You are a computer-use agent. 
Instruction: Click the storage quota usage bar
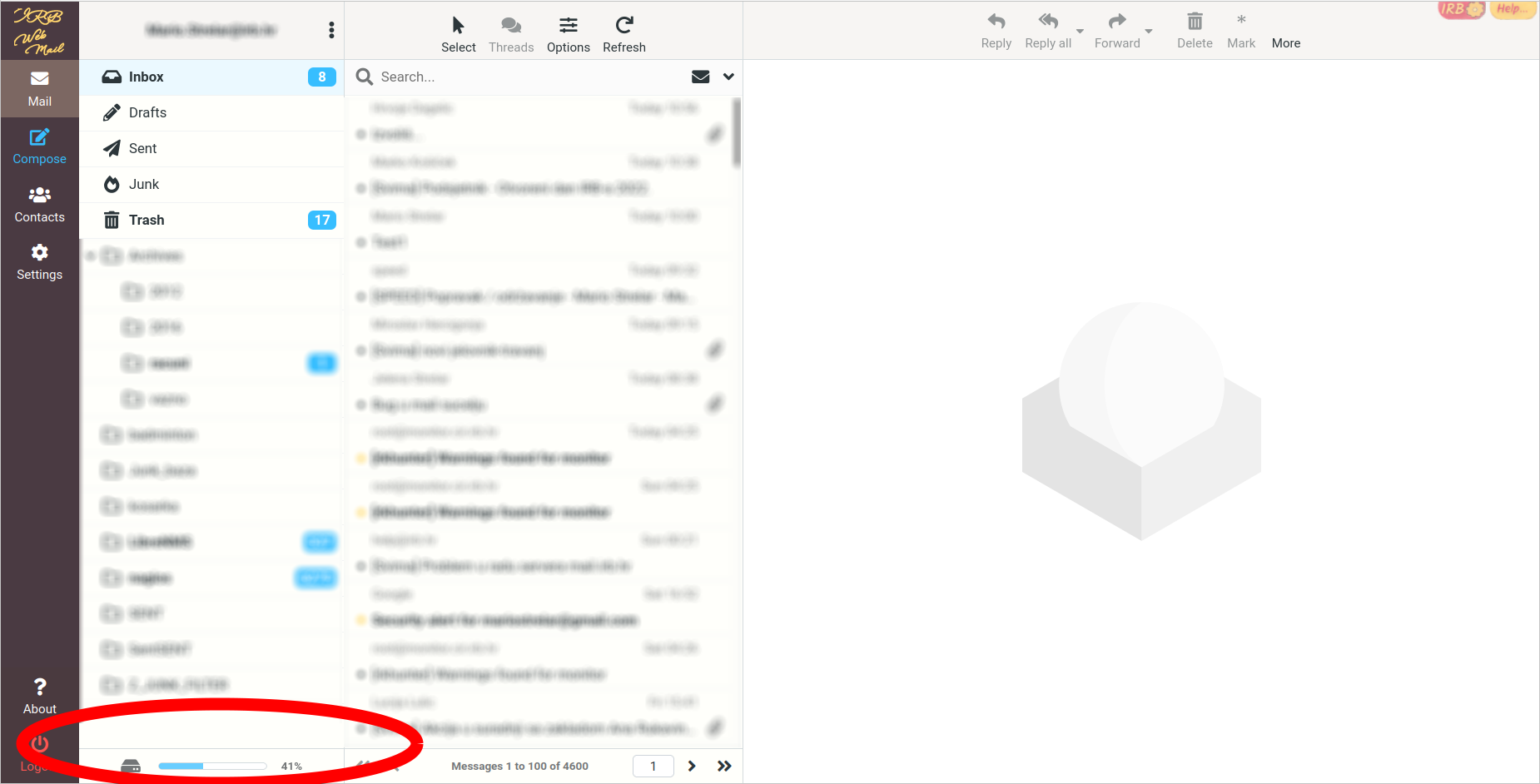coord(212,766)
